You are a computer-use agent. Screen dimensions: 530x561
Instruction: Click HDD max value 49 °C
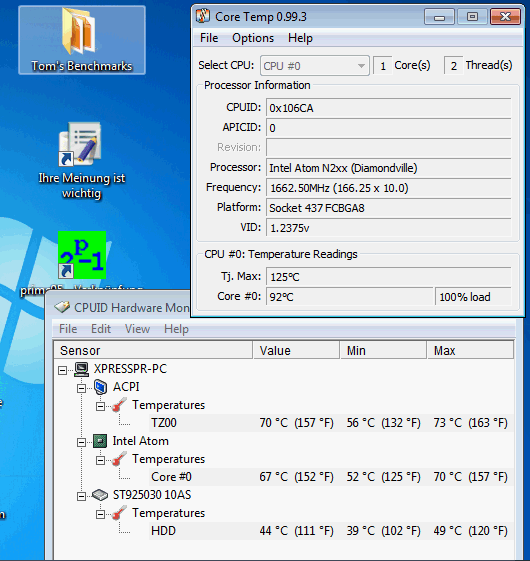pyautogui.click(x=470, y=531)
